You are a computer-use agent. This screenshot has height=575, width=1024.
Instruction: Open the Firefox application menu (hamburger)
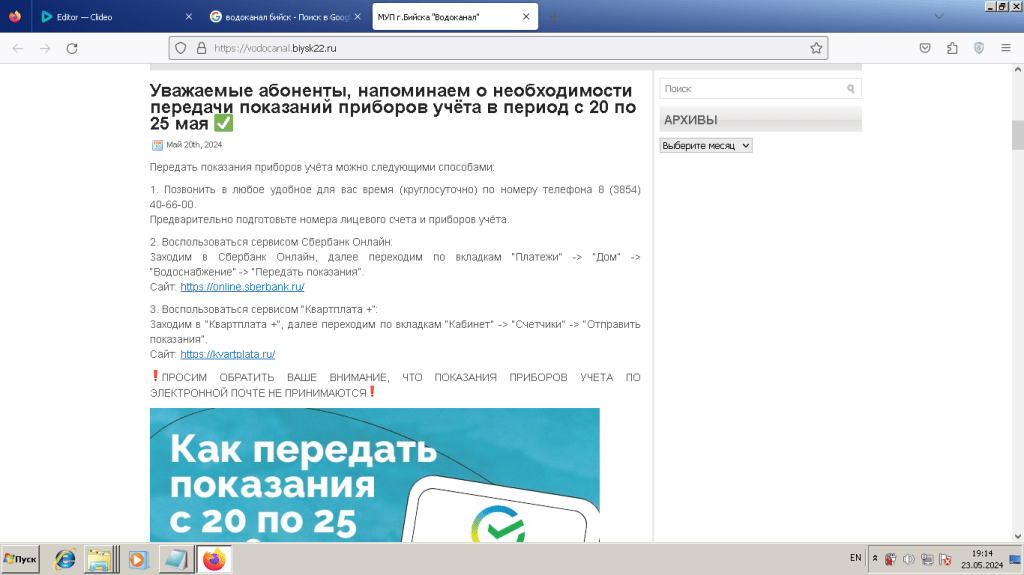click(1006, 48)
